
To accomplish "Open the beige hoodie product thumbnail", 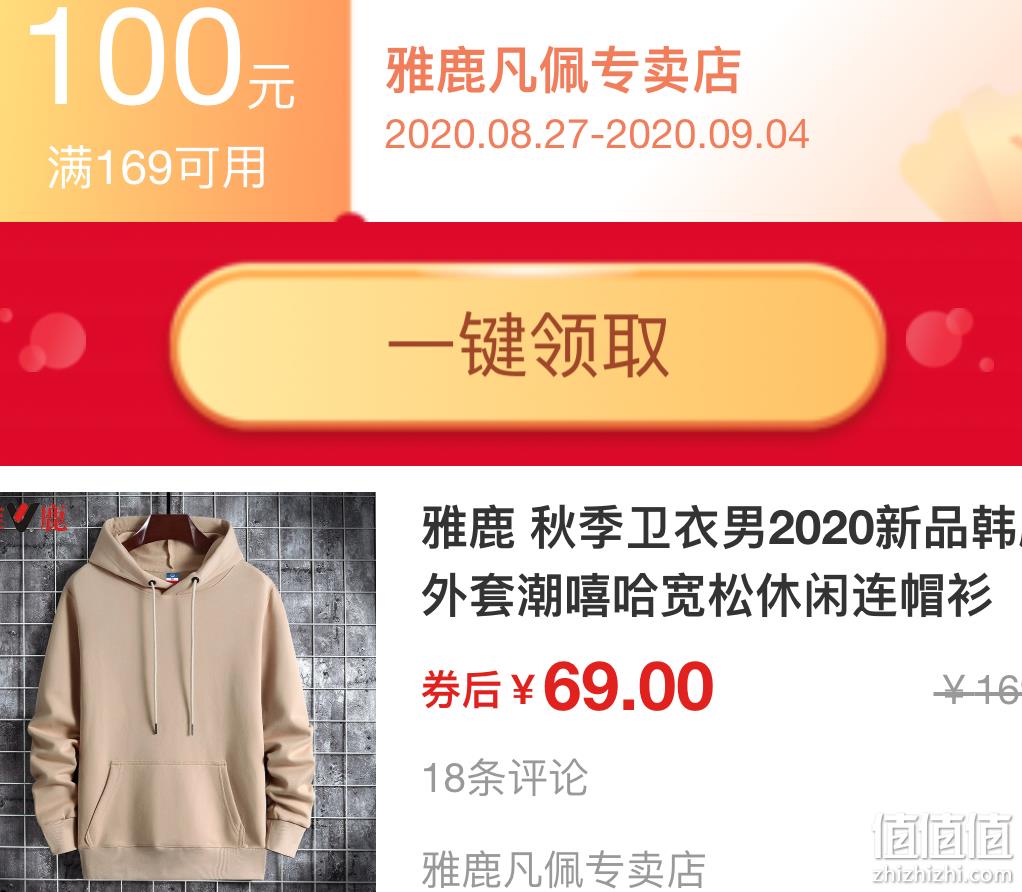I will (188, 692).
